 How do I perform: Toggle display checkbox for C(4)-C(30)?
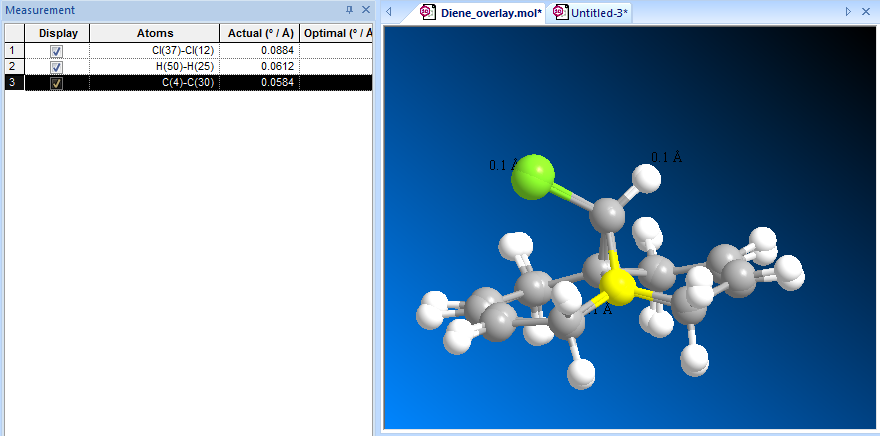coord(57,83)
